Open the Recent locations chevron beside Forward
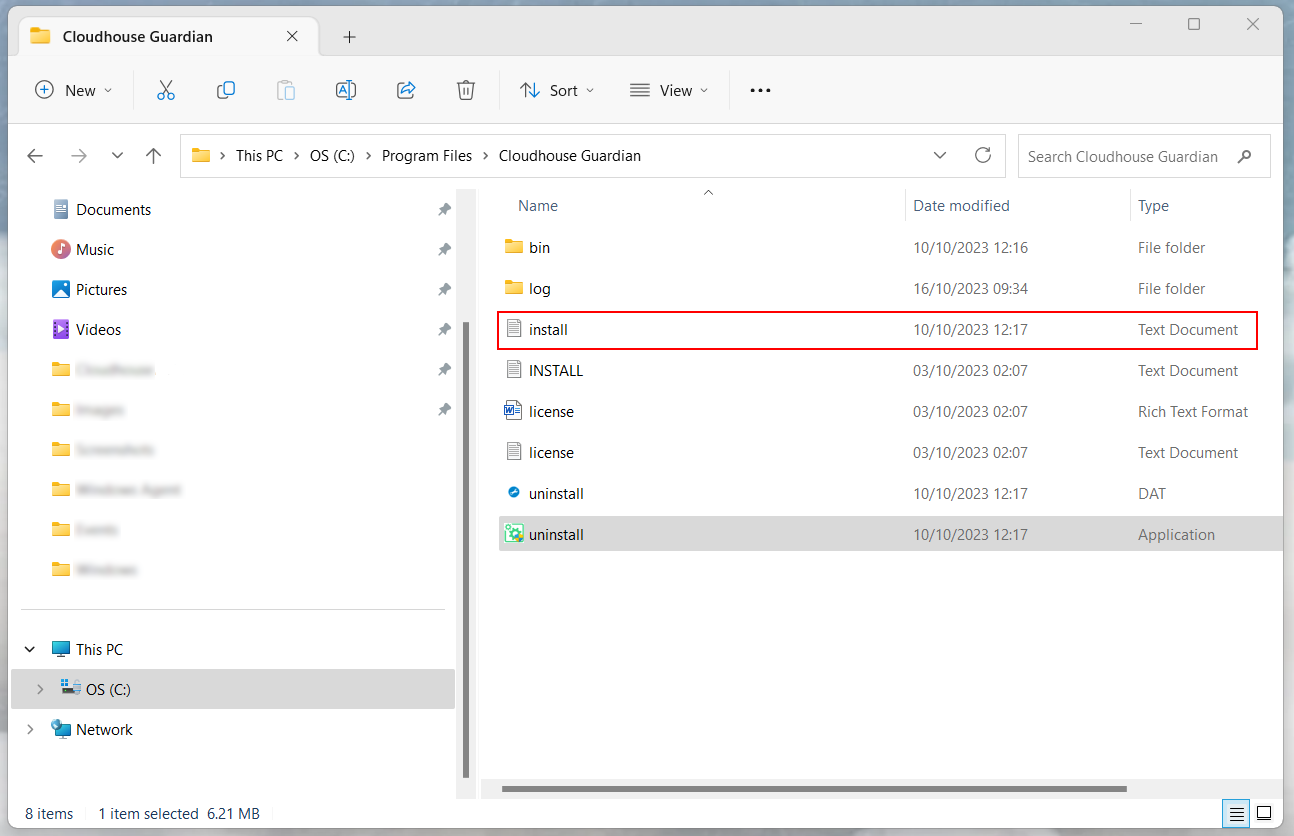 point(117,156)
